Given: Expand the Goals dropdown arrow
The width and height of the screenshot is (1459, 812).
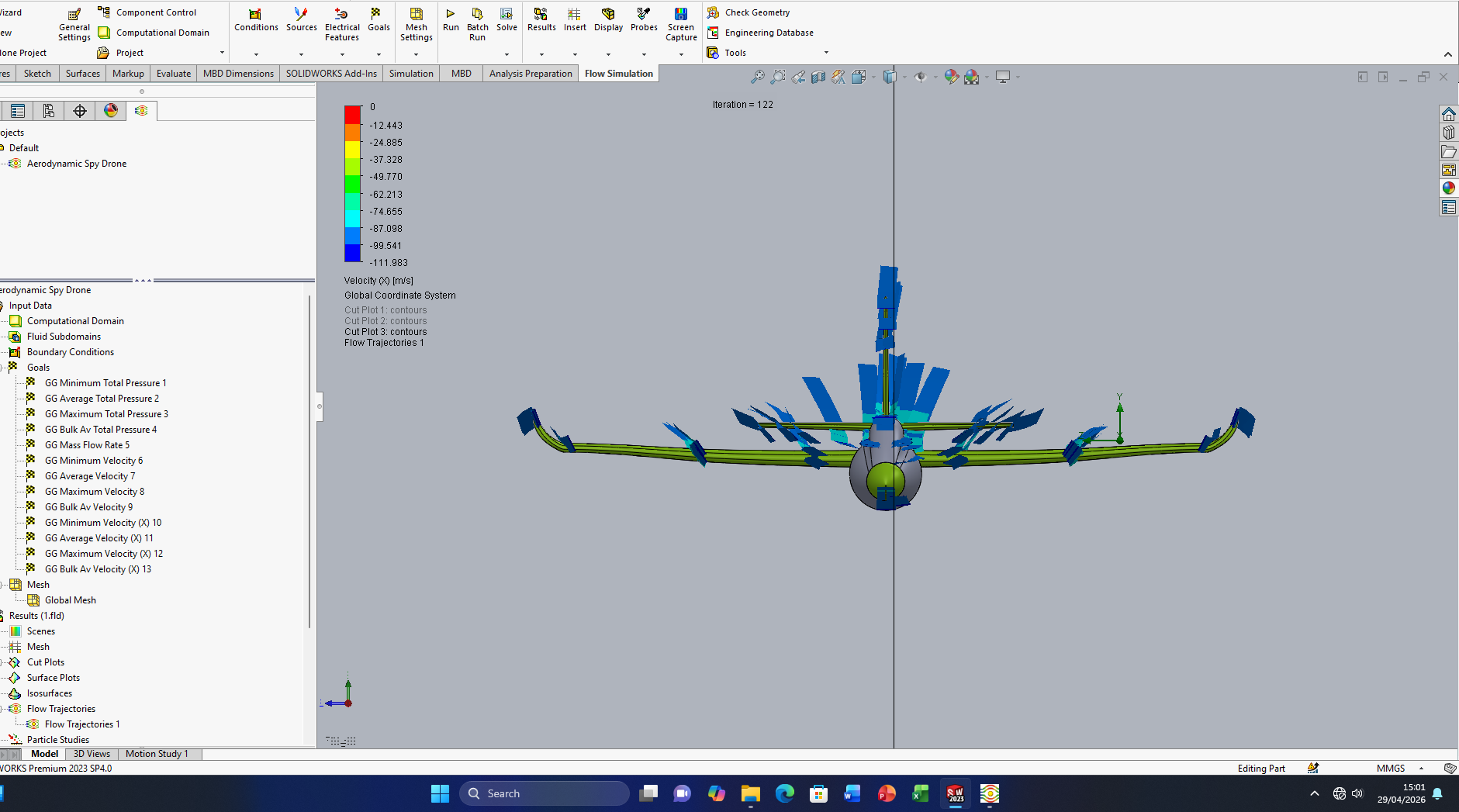Looking at the screenshot, I should click(x=379, y=54).
